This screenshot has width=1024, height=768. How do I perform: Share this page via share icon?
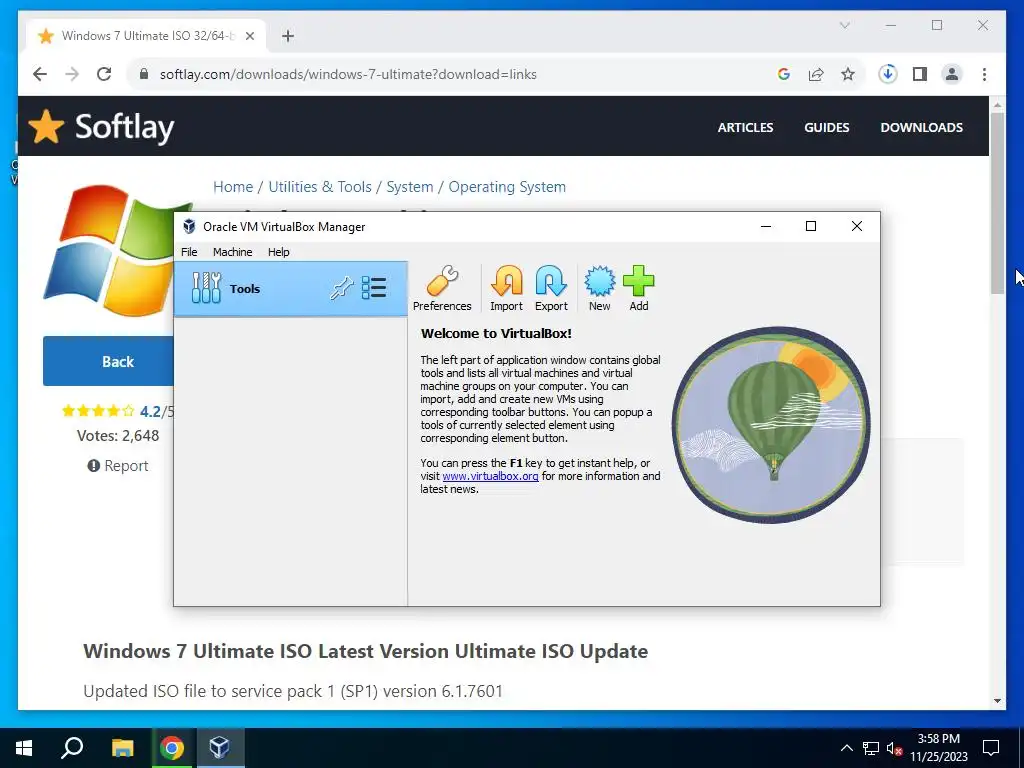click(816, 74)
